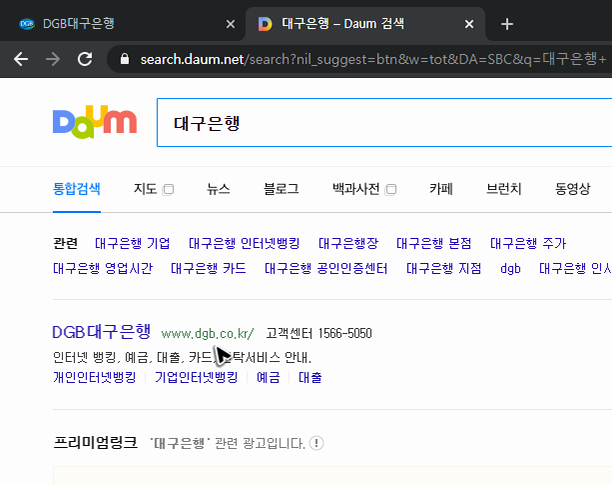Open the 지도 search tab

(x=145, y=189)
